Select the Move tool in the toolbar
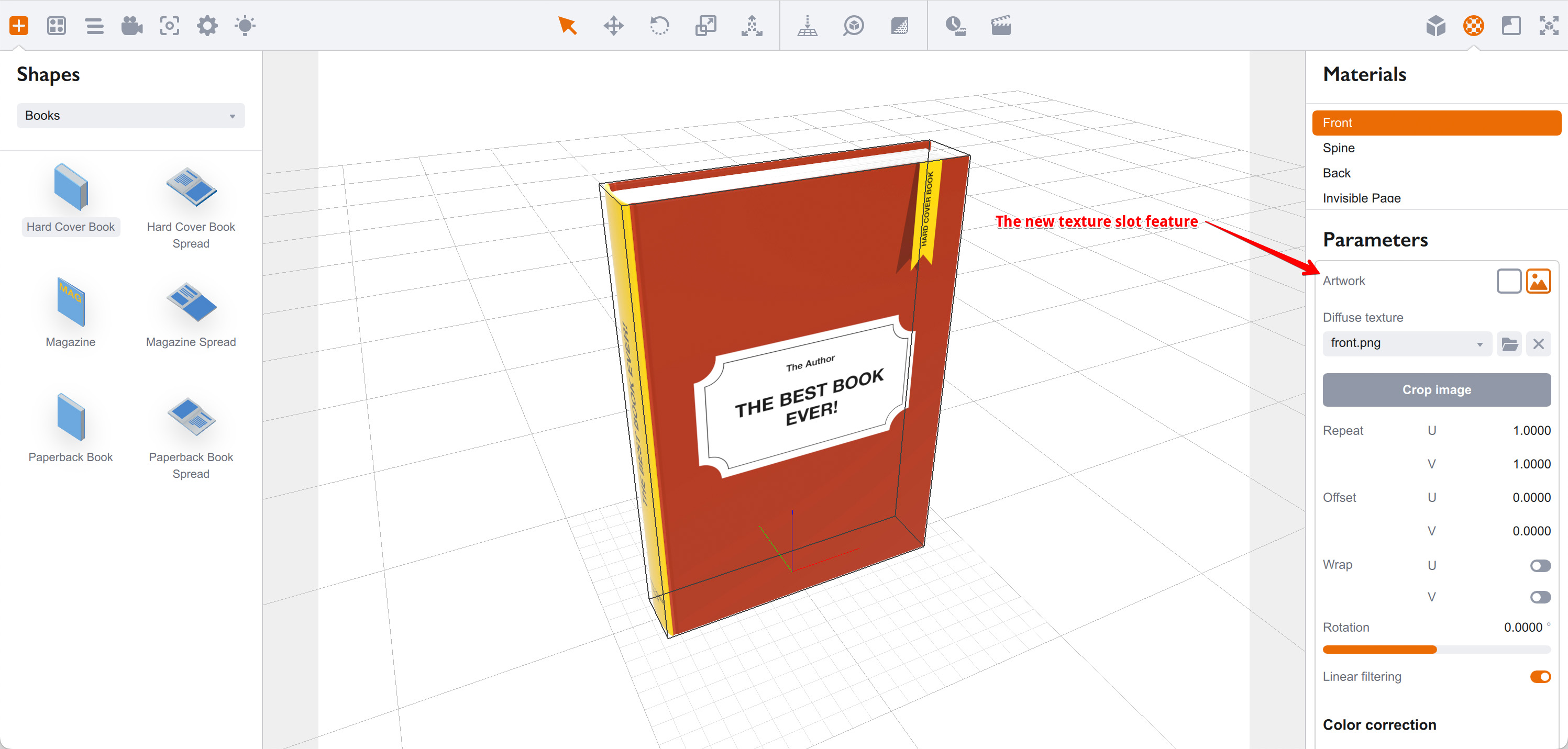1568x749 pixels. tap(614, 26)
